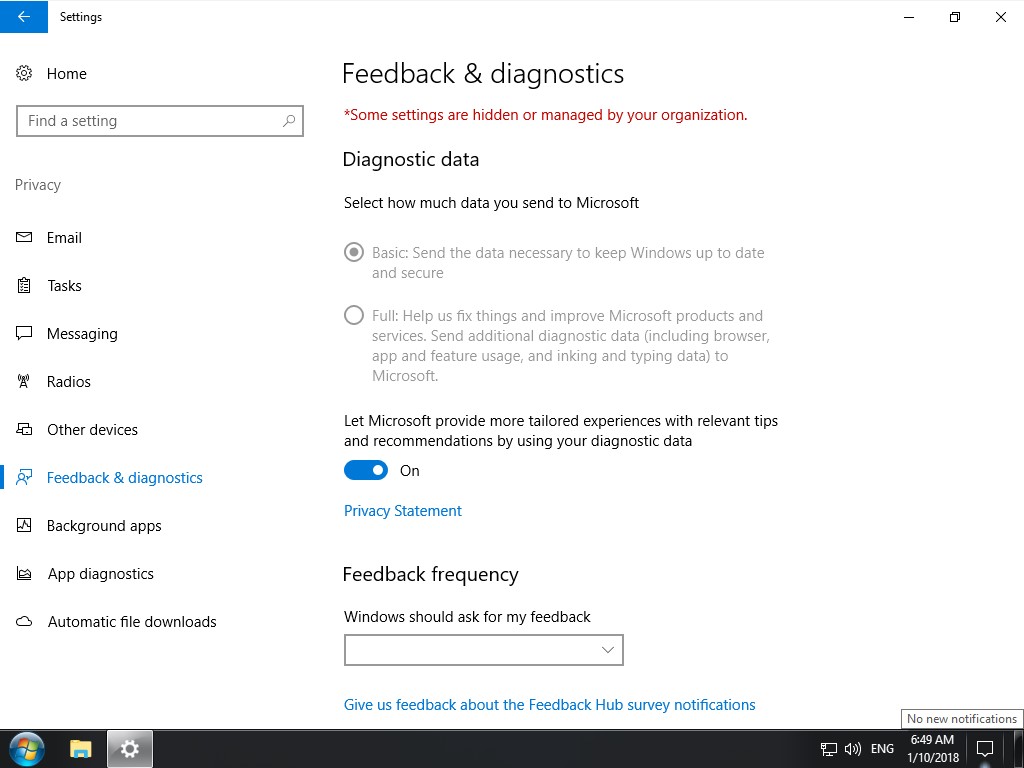Click the 'Diagnostic data' heading
1024x768 pixels.
411,159
